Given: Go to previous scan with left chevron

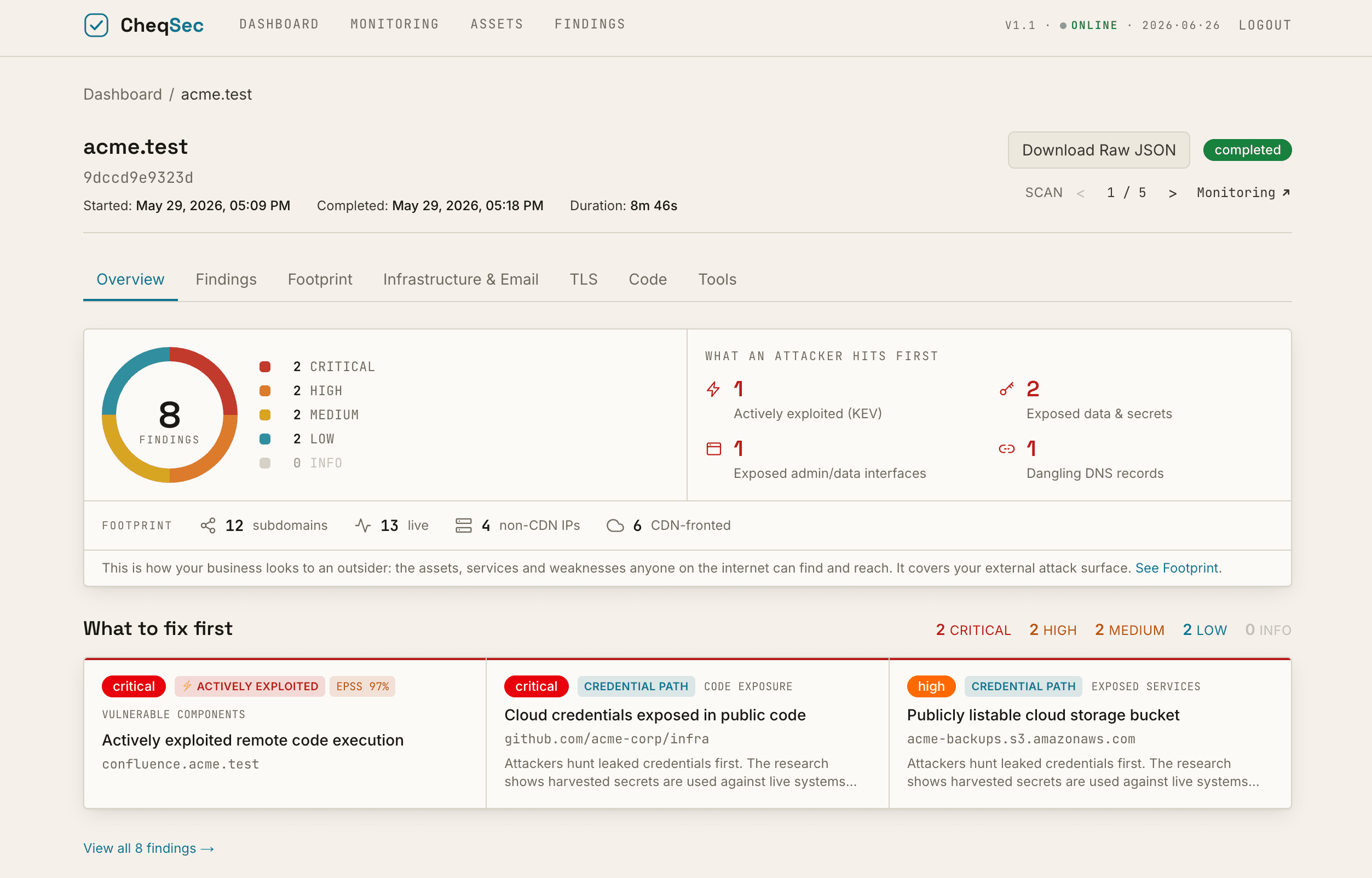Looking at the screenshot, I should (1080, 194).
